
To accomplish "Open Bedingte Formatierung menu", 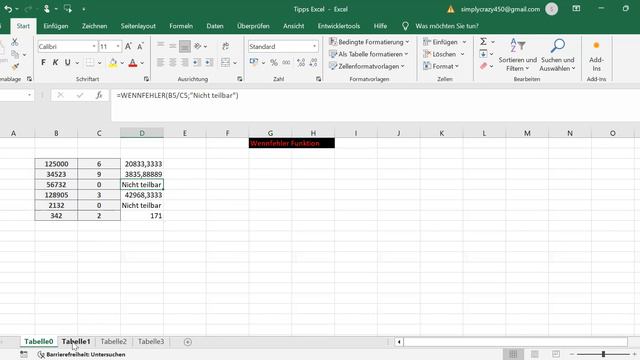I will coord(369,42).
